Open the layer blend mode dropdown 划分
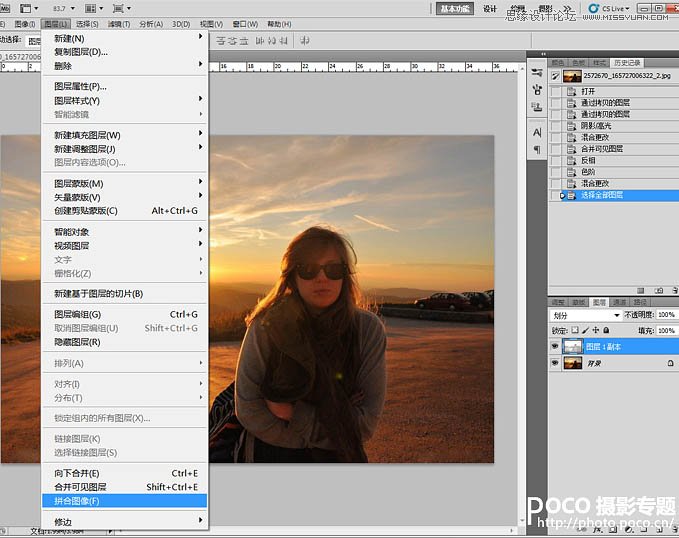The image size is (679, 538). [585, 315]
